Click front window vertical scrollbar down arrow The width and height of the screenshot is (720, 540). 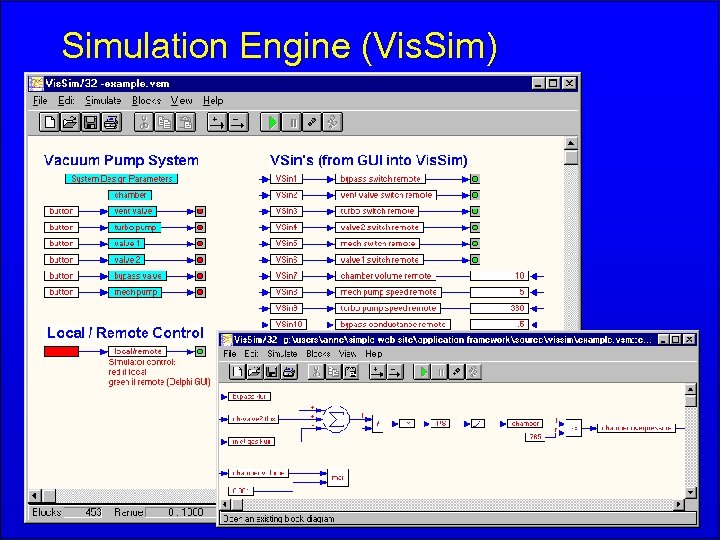pyautogui.click(x=691, y=492)
